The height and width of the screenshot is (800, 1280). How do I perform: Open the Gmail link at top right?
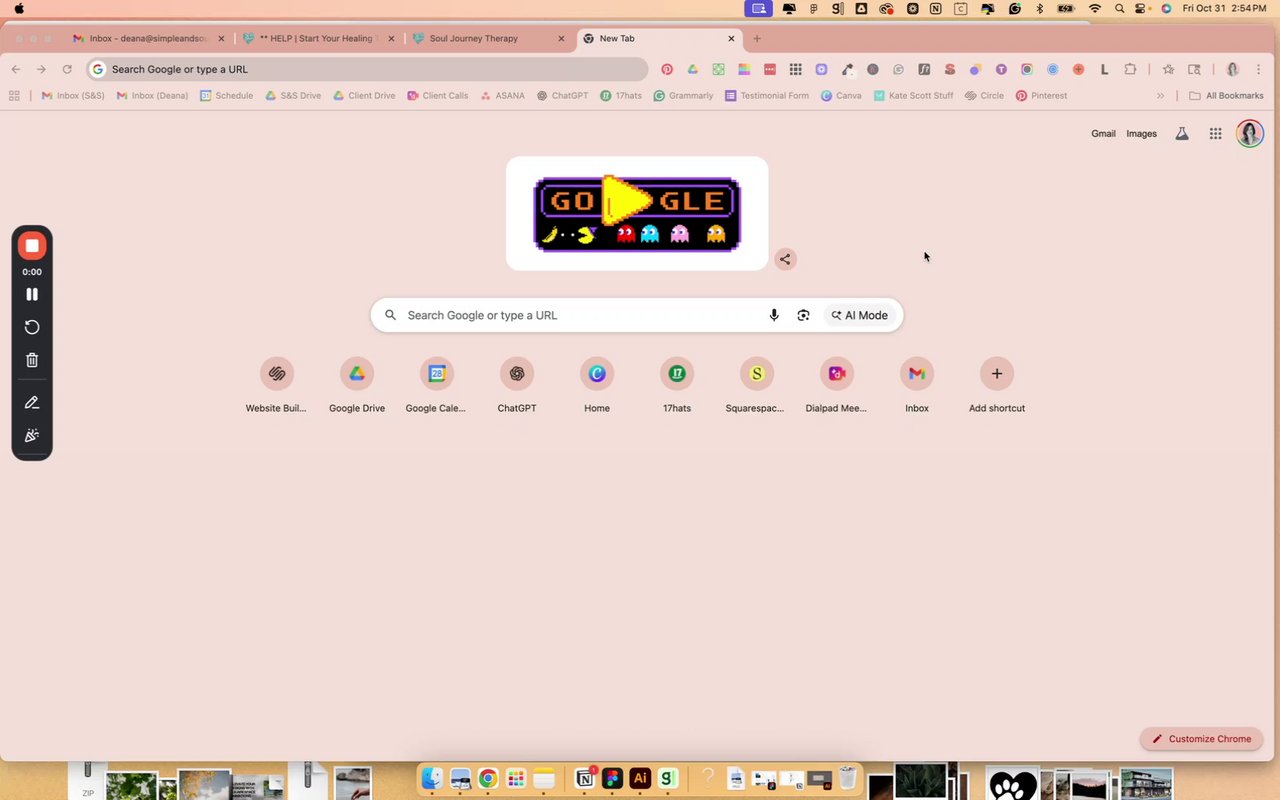[1103, 134]
